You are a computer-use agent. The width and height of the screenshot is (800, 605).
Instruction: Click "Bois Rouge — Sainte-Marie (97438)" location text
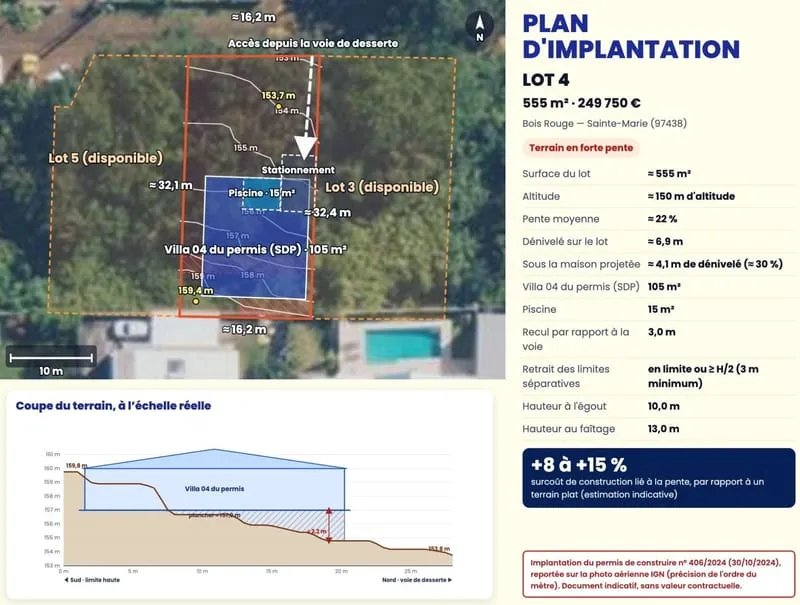(x=605, y=123)
